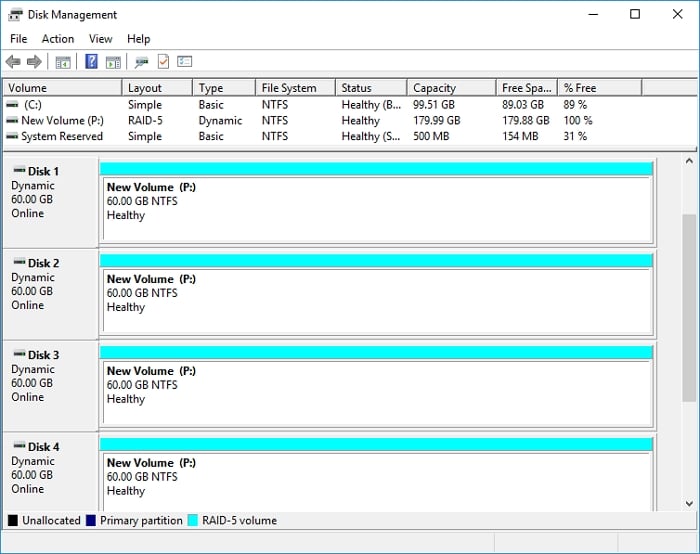This screenshot has height=554, width=700.
Task: Click the Forward arrow in the toolbar
Action: coord(34,62)
